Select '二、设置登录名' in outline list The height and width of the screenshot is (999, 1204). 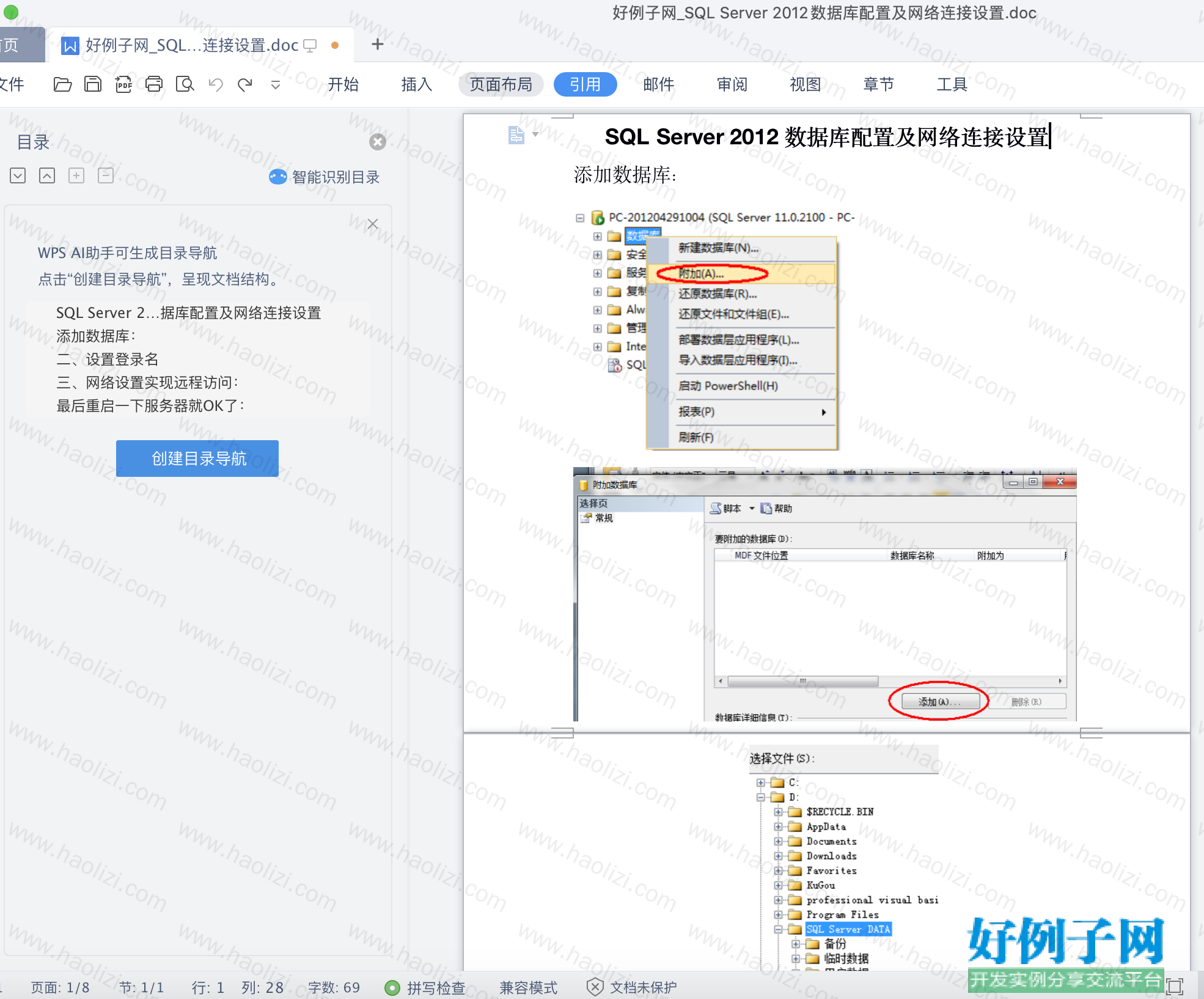tap(108, 359)
